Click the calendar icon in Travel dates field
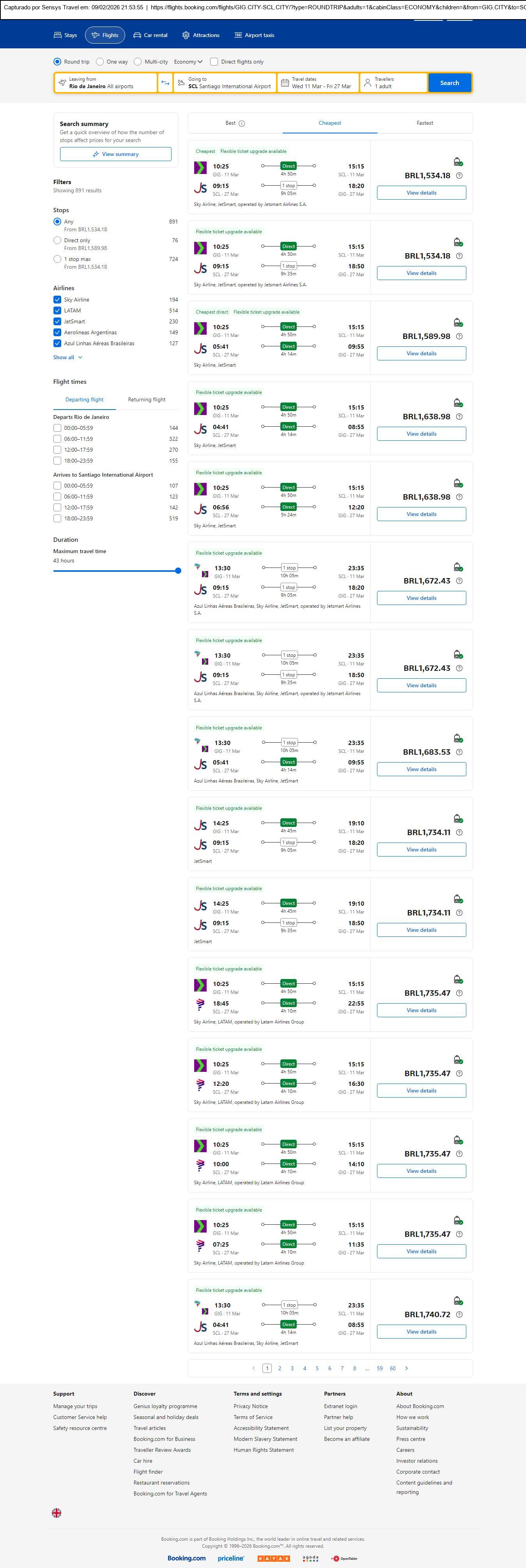 tap(284, 83)
